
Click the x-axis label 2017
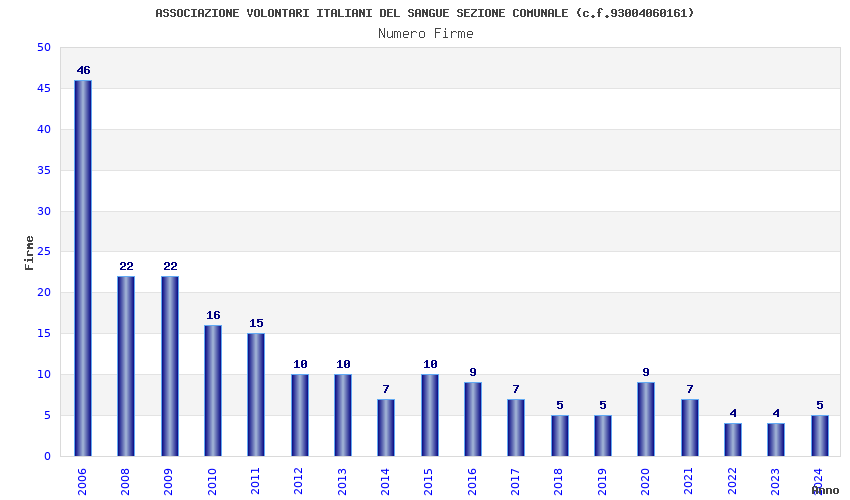pyautogui.click(x=516, y=482)
